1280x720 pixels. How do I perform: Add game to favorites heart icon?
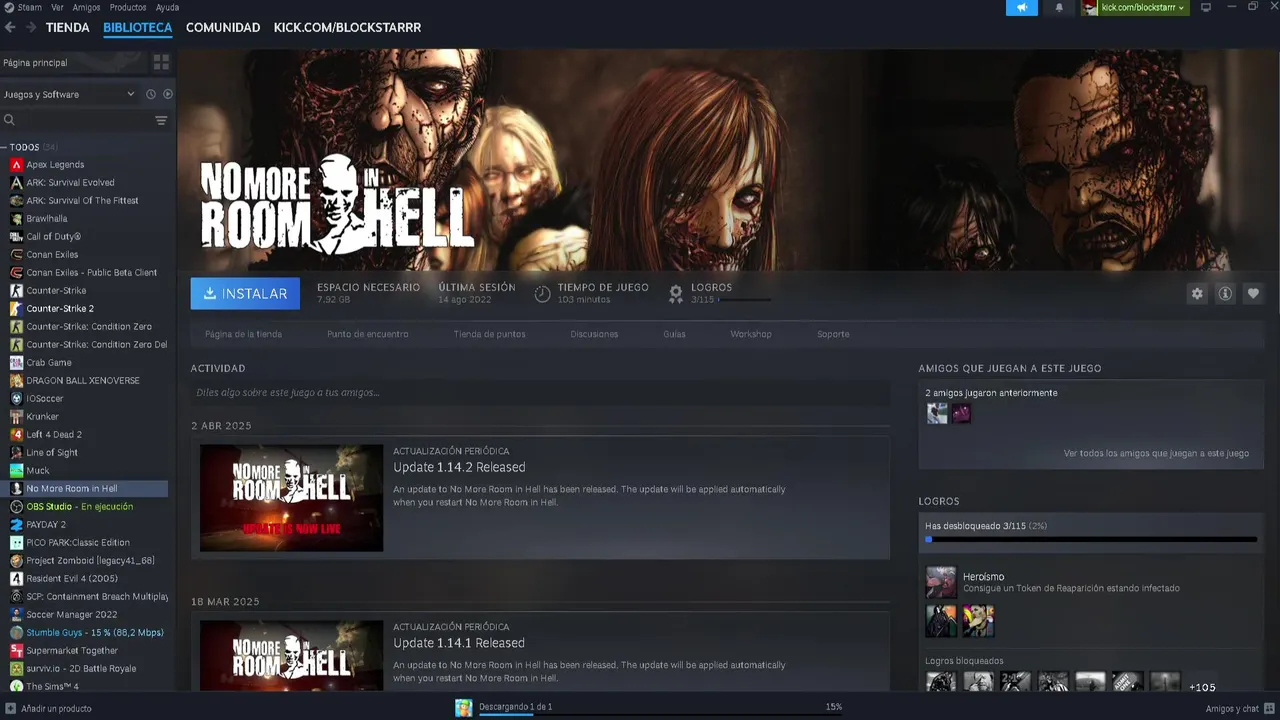click(x=1253, y=293)
